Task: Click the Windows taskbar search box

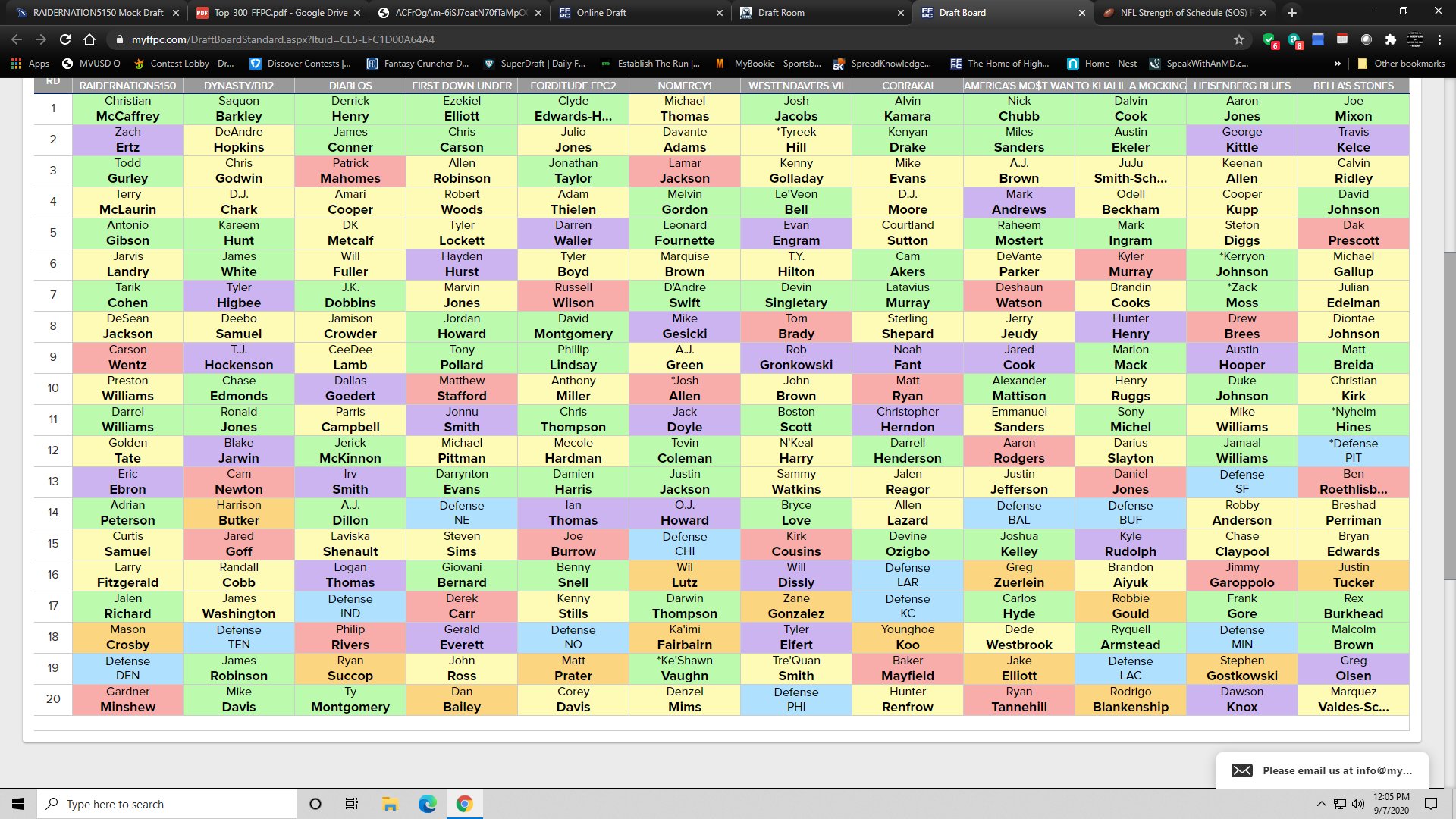Action: tap(167, 804)
